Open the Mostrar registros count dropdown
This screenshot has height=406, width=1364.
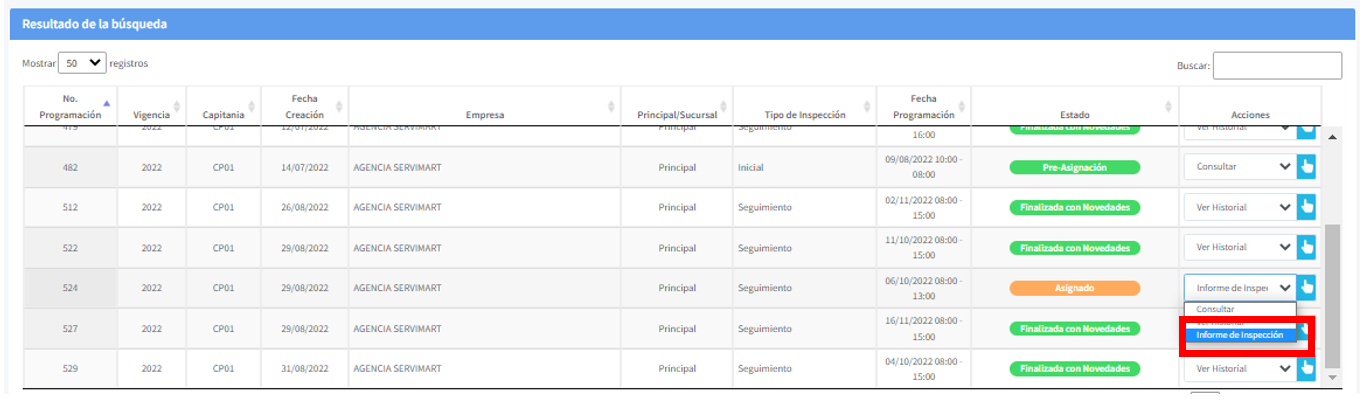[x=83, y=63]
